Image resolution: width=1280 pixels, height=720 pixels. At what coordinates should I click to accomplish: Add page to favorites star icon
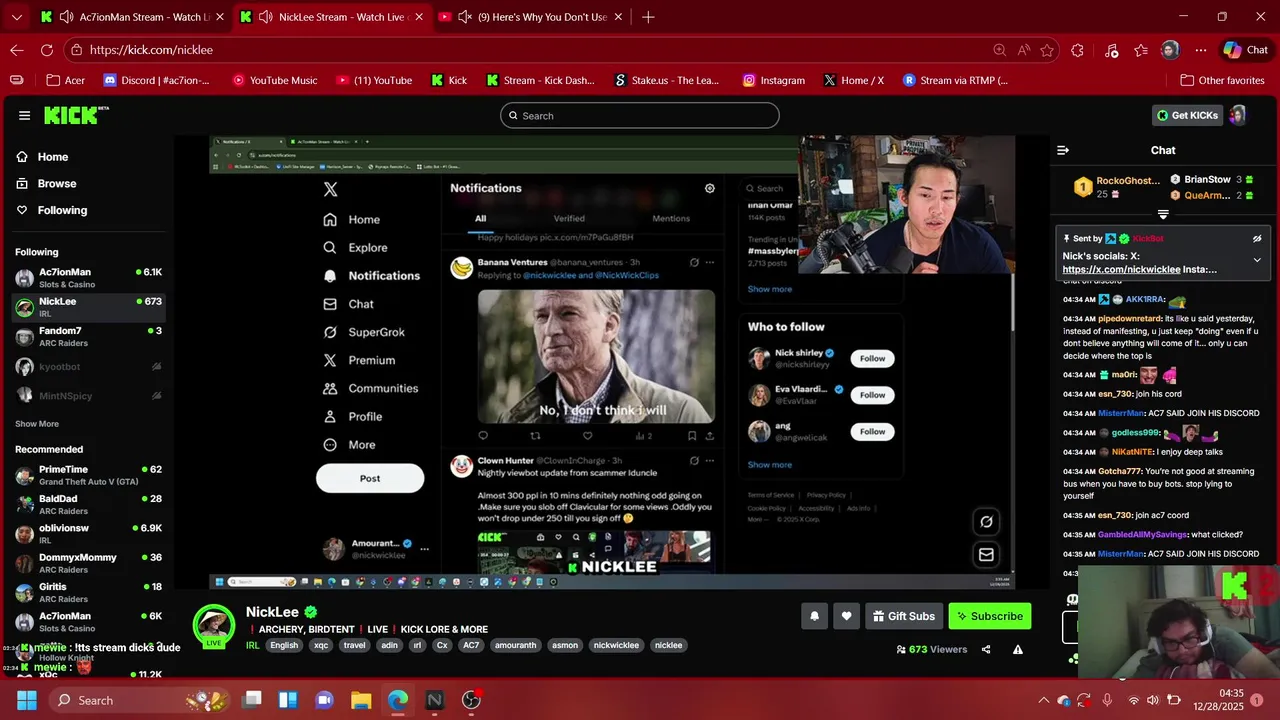click(x=1047, y=50)
